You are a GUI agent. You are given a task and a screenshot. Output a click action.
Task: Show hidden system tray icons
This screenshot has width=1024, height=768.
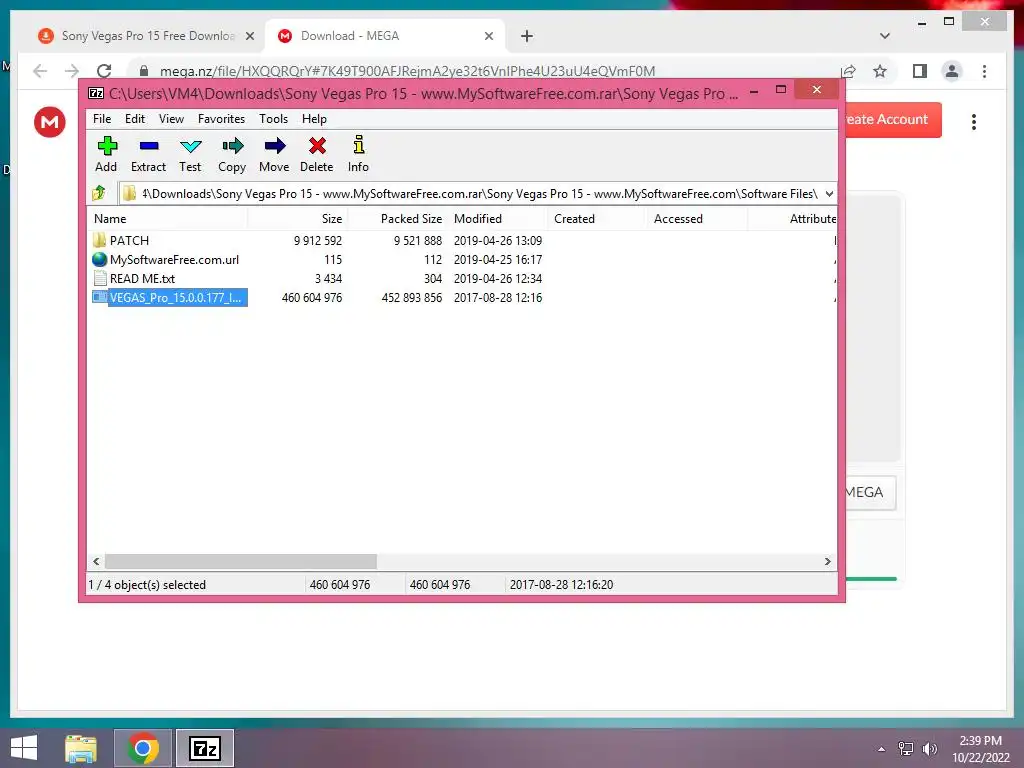click(x=882, y=749)
